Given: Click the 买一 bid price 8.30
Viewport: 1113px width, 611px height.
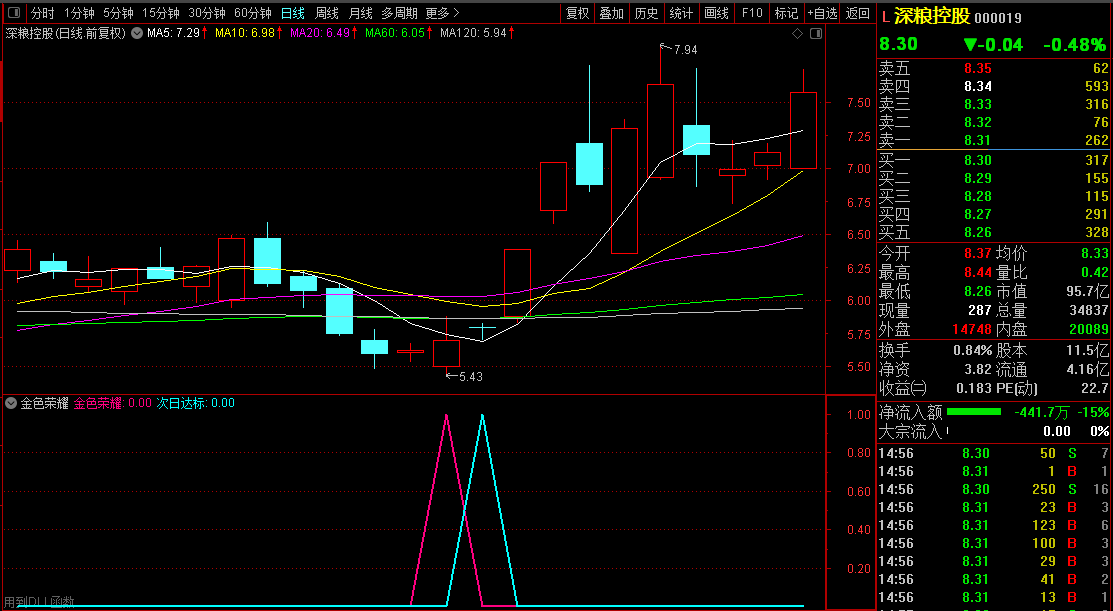Looking at the screenshot, I should click(x=976, y=160).
